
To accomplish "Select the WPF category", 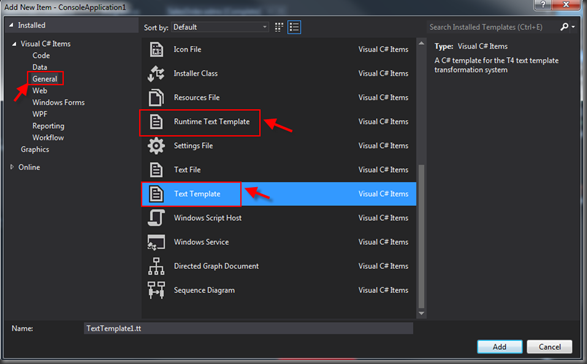I will (x=40, y=114).
